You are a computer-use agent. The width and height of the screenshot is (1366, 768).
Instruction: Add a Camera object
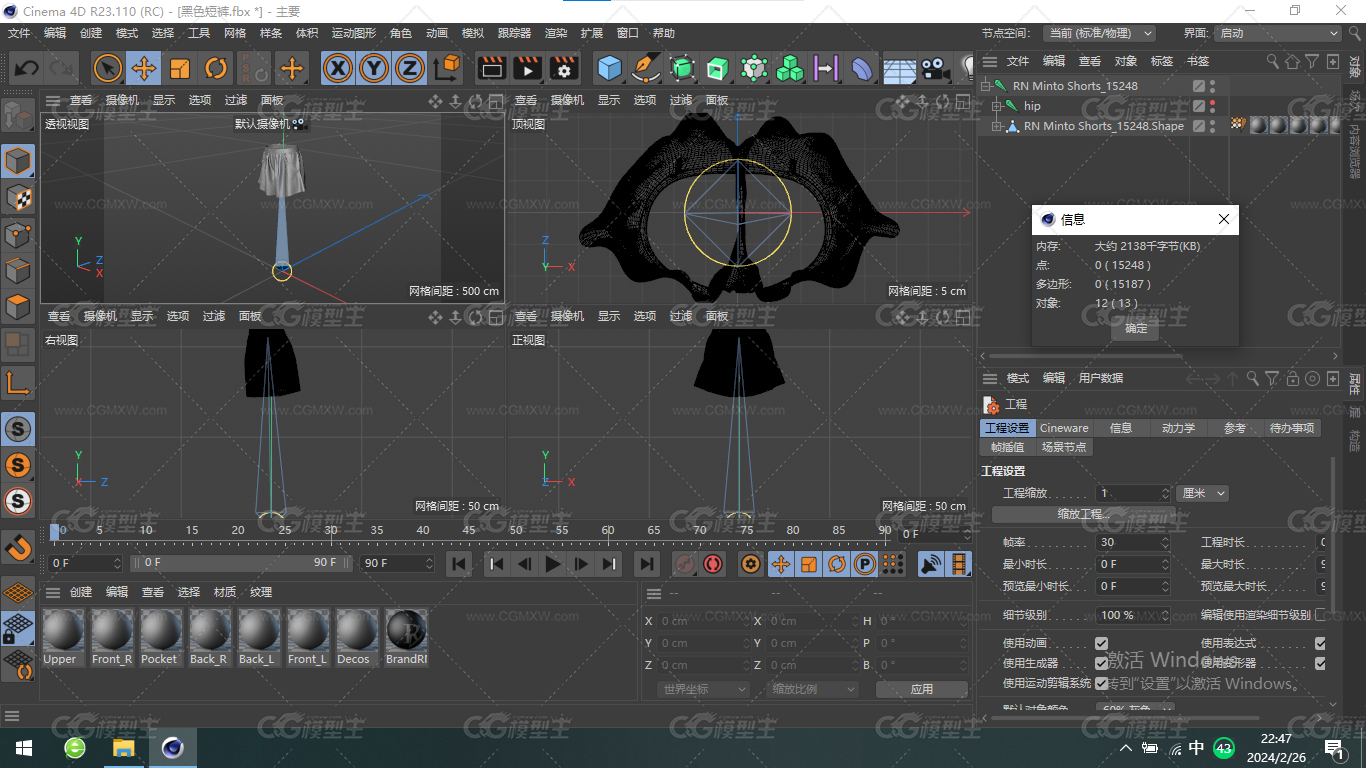click(935, 68)
